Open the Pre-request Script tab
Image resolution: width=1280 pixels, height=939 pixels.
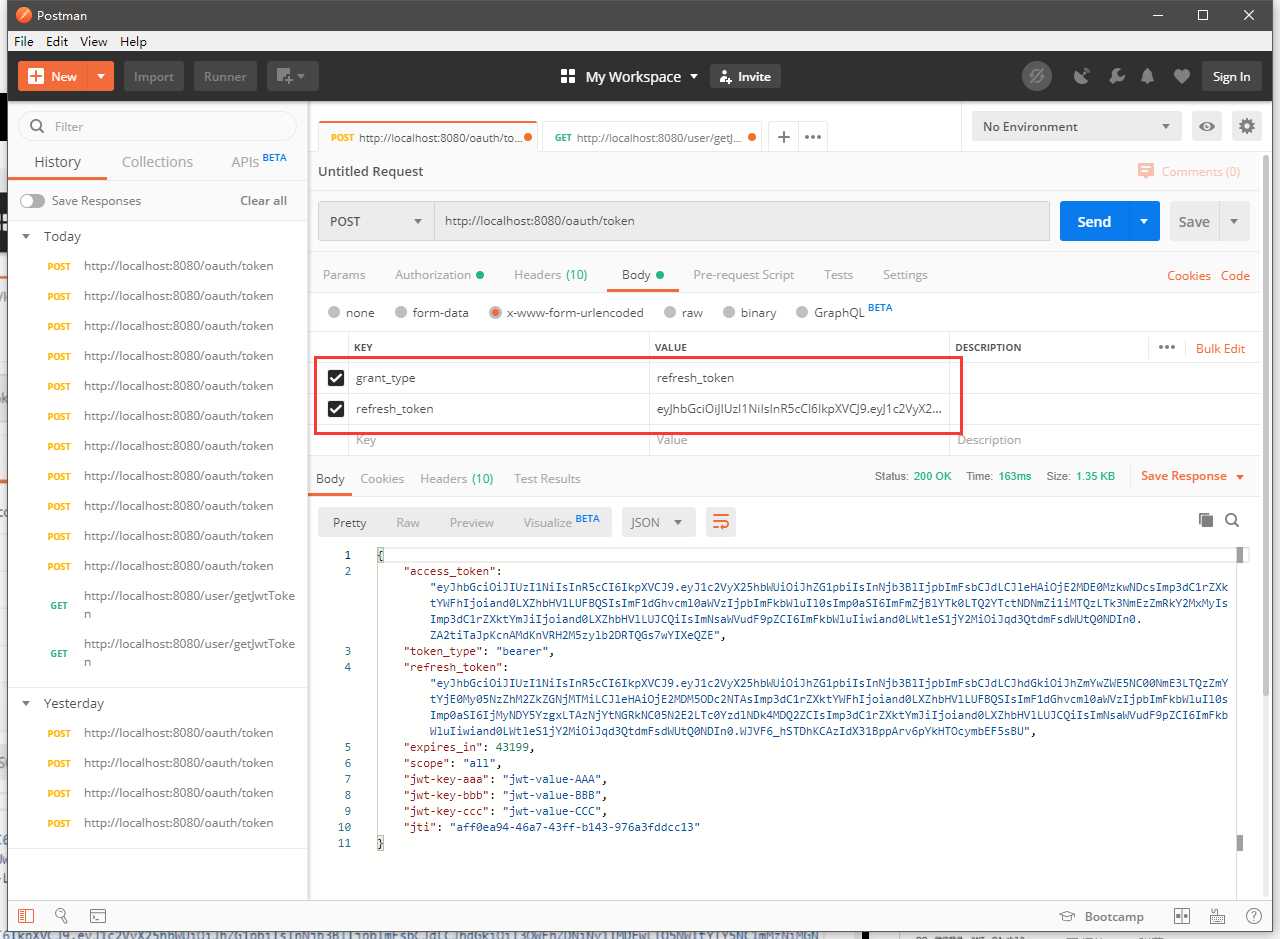pos(744,275)
